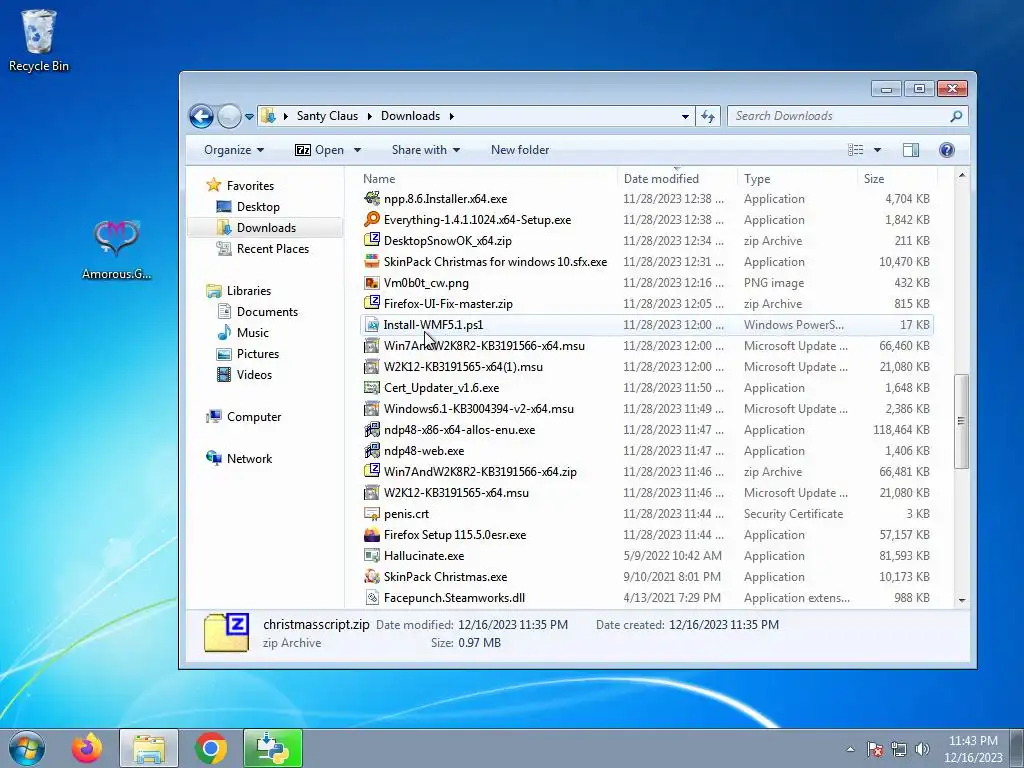
Task: Click the W2K12-KB3191565-x64(1).msu file name
Action: click(x=463, y=367)
